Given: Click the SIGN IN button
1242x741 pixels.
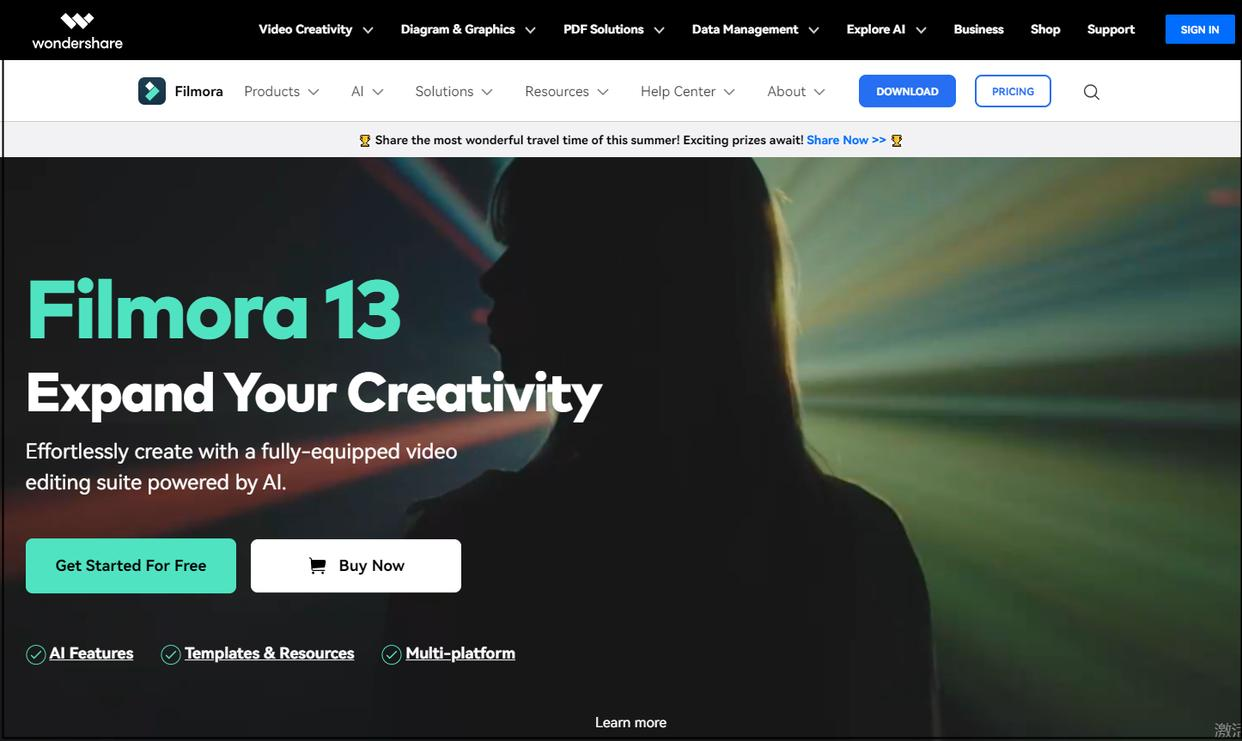Looking at the screenshot, I should 1200,29.
